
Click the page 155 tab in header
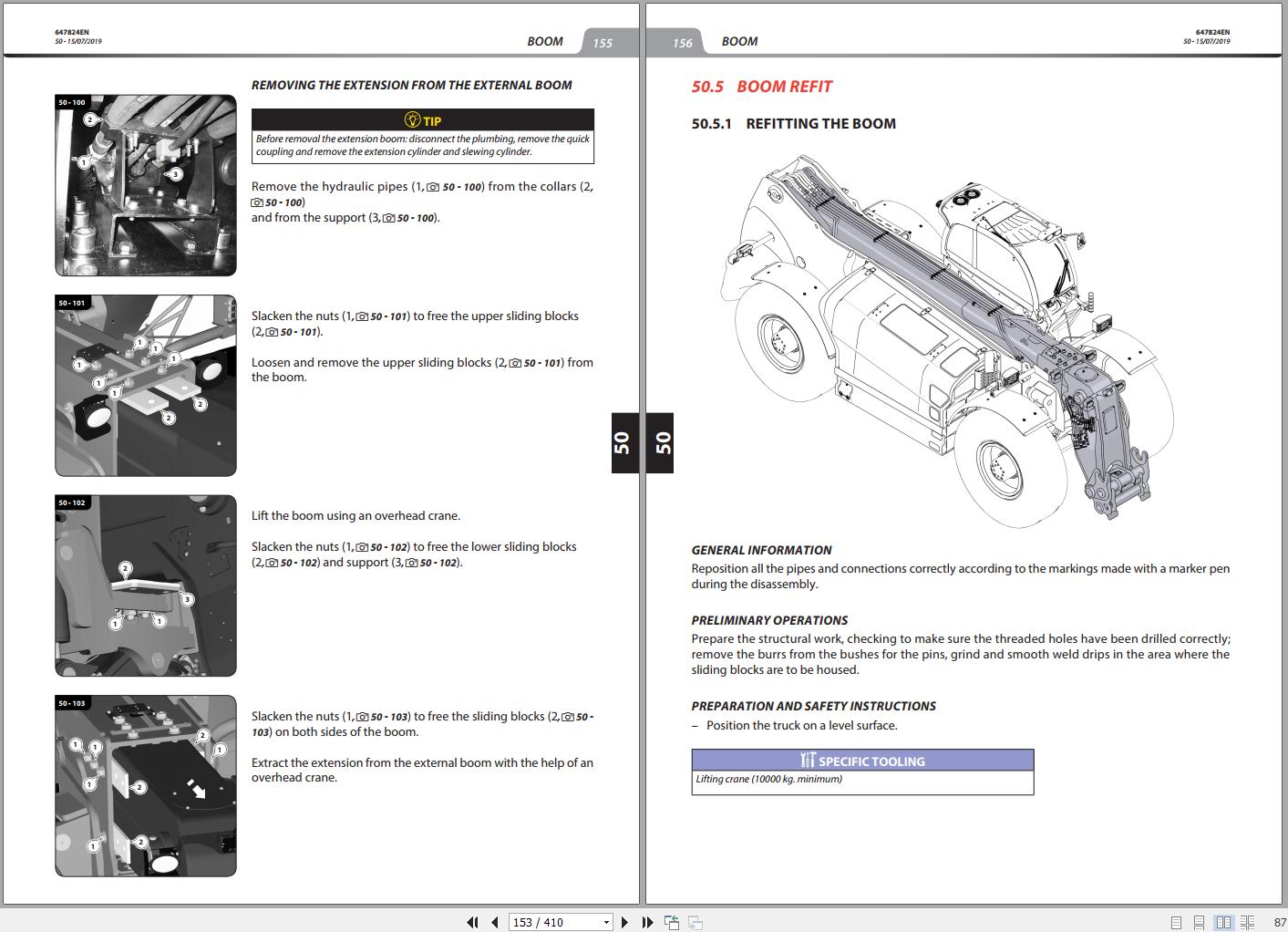click(603, 42)
